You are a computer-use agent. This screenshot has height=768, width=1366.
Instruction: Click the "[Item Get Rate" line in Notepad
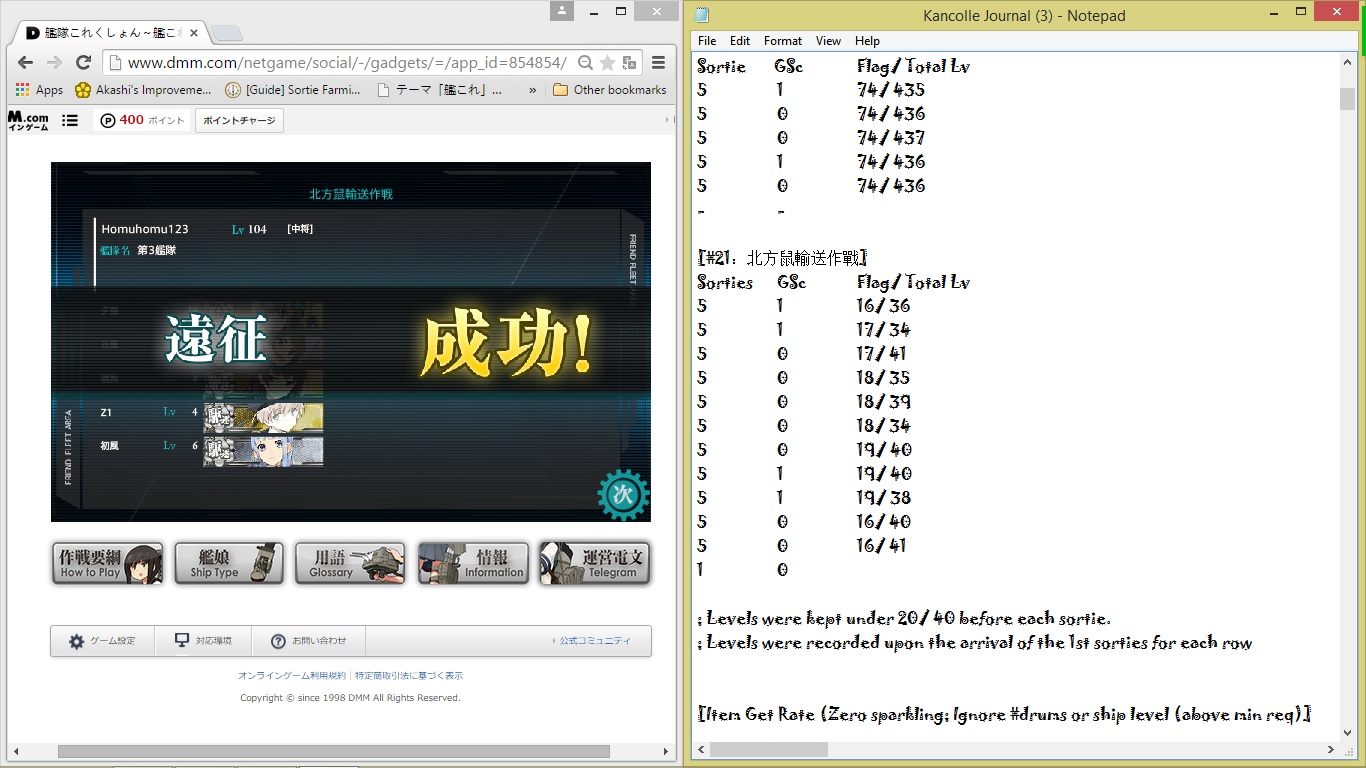coord(1004,714)
